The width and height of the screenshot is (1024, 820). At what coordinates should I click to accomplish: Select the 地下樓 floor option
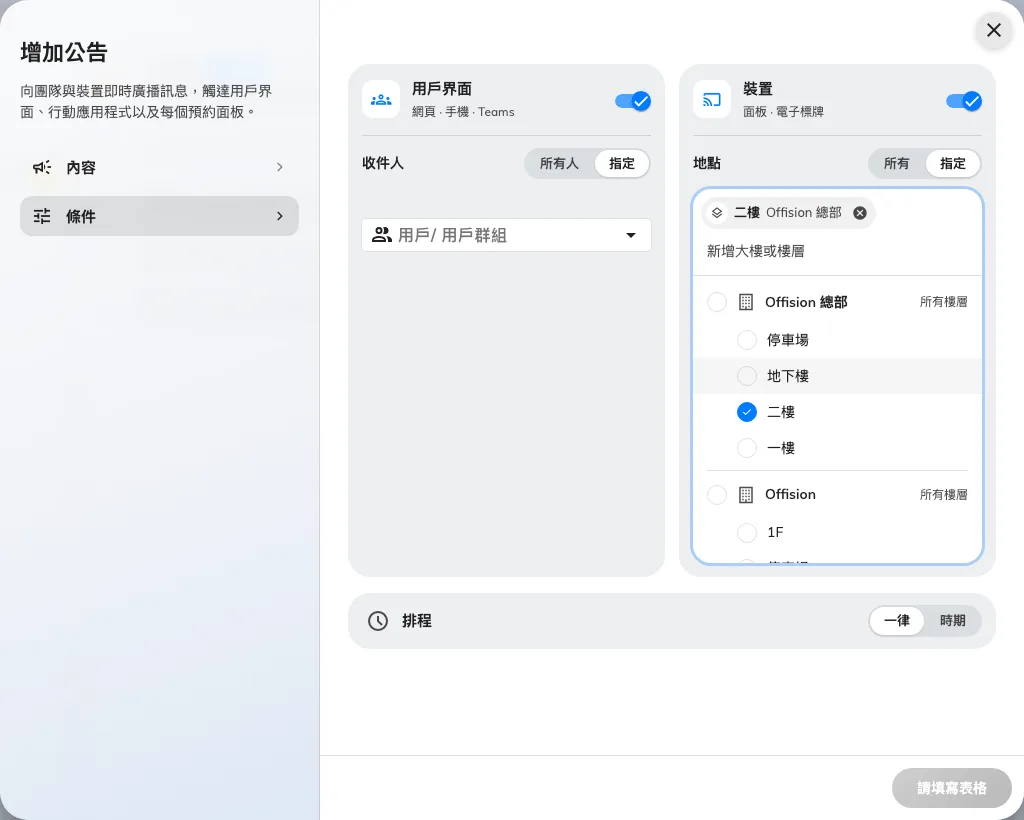tap(746, 376)
